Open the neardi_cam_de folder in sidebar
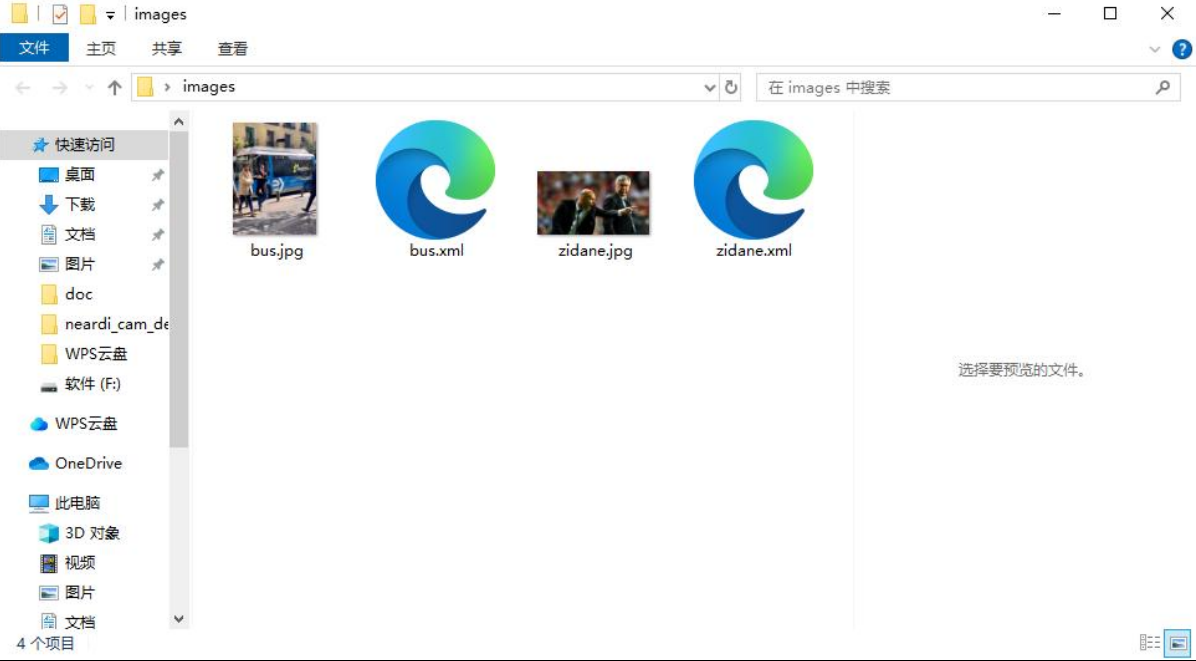This screenshot has width=1196, height=661. pos(104,324)
